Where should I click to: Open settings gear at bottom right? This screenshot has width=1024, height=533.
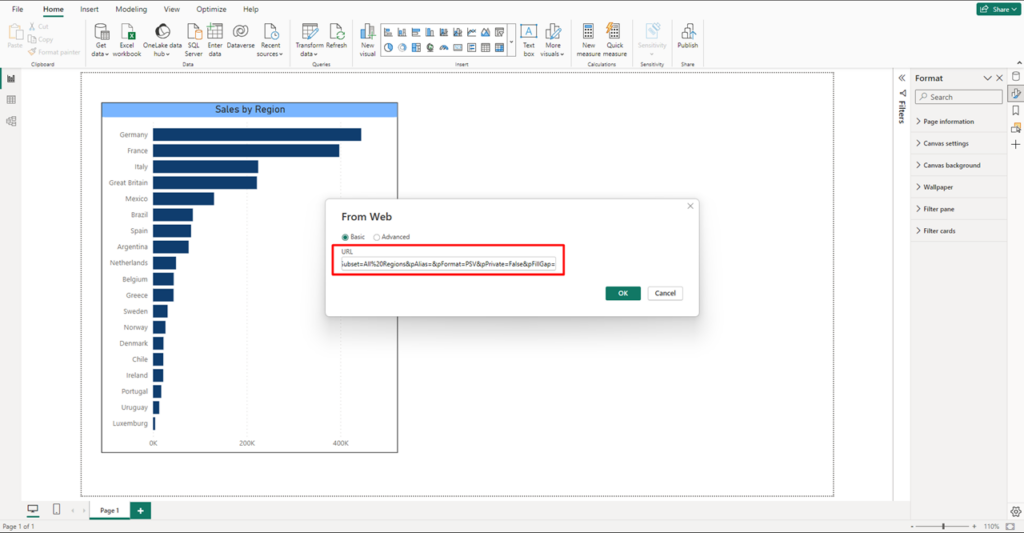coord(1016,511)
